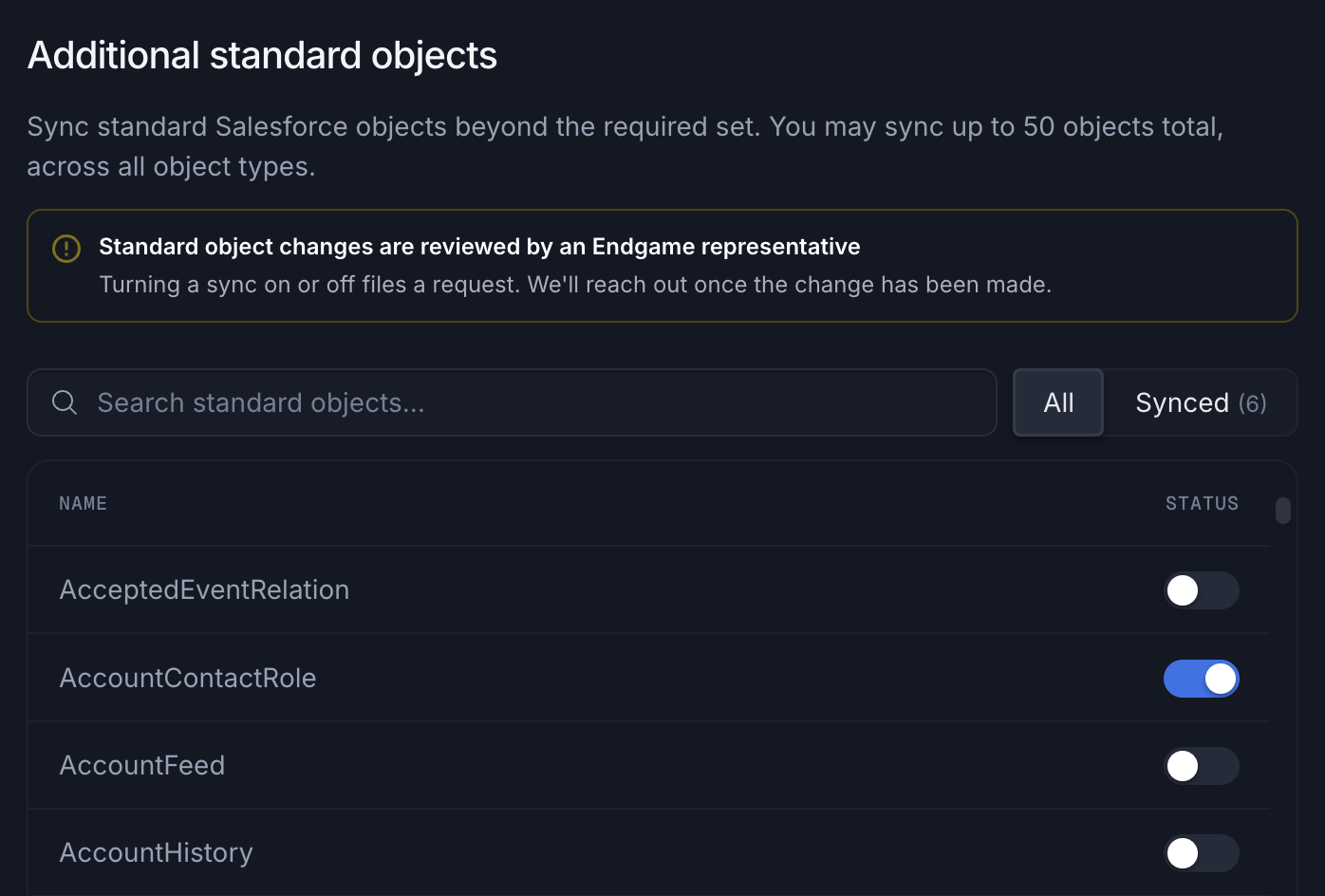Select the All filter tab
This screenshot has width=1325, height=896.
[x=1058, y=402]
